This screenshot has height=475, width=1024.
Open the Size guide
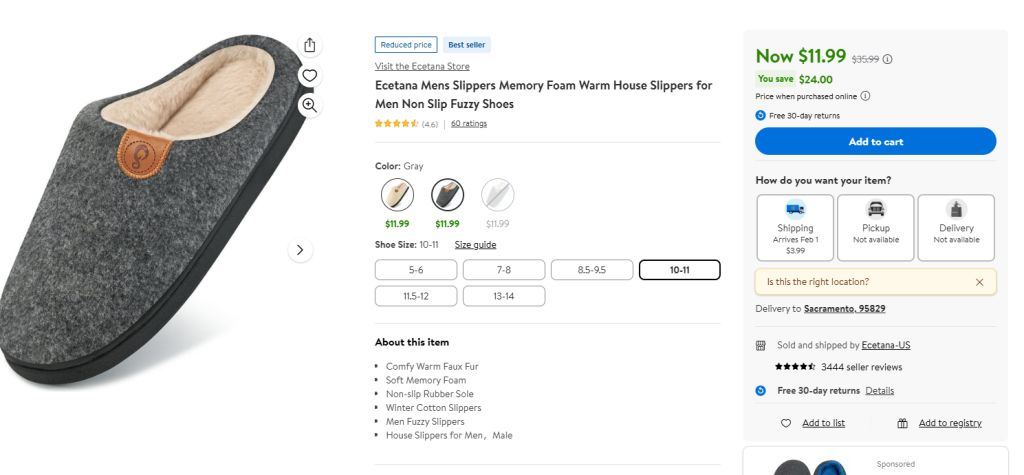pos(475,245)
